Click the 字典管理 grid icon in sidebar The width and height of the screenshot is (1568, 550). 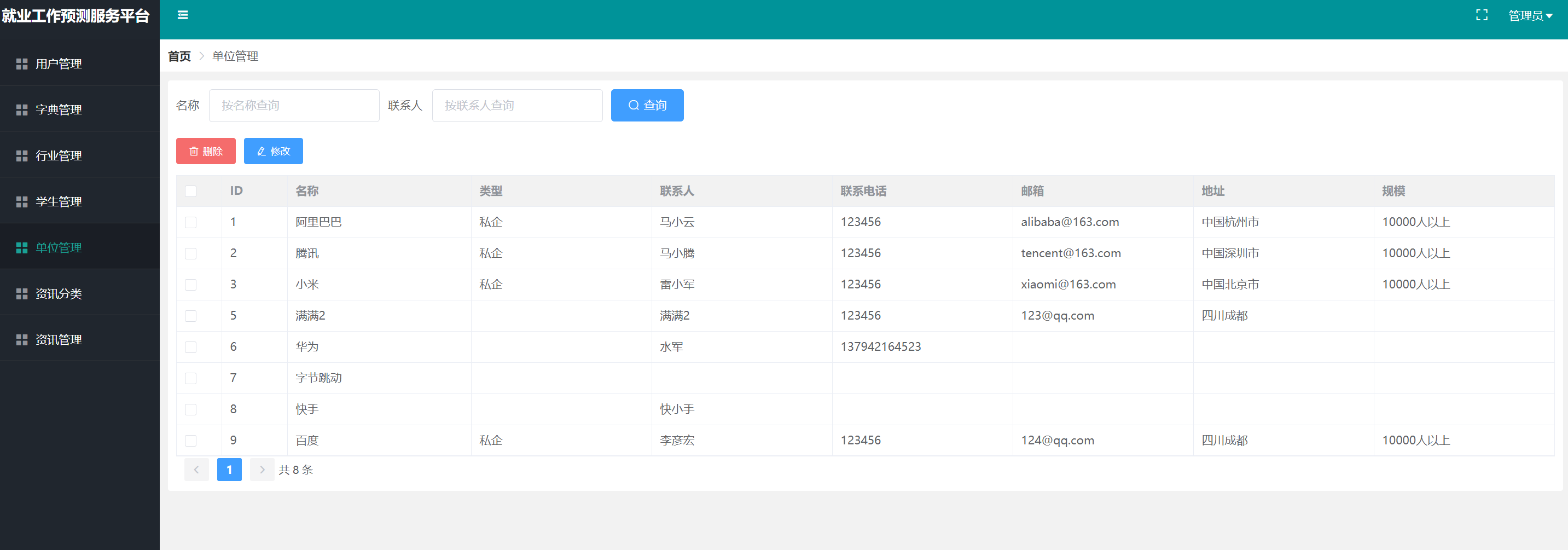pos(22,109)
